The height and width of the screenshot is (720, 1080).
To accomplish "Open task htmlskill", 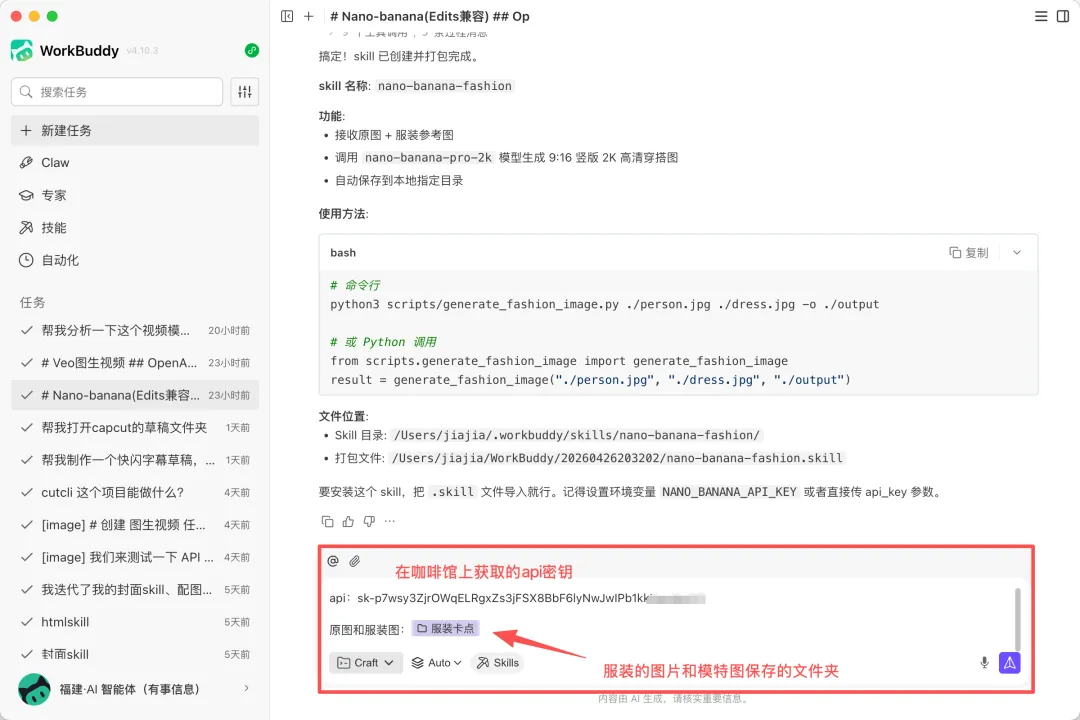I will pyautogui.click(x=134, y=622).
